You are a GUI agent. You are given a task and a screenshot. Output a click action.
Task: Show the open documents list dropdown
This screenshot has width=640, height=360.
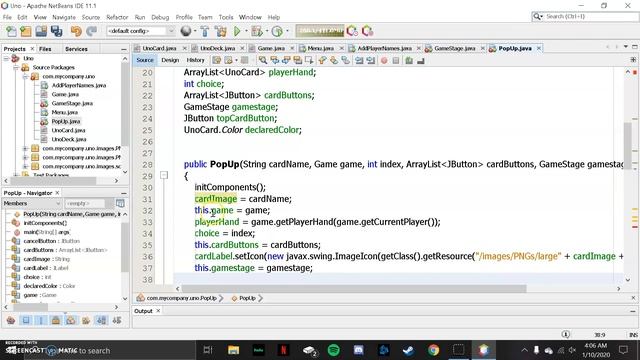[626, 47]
